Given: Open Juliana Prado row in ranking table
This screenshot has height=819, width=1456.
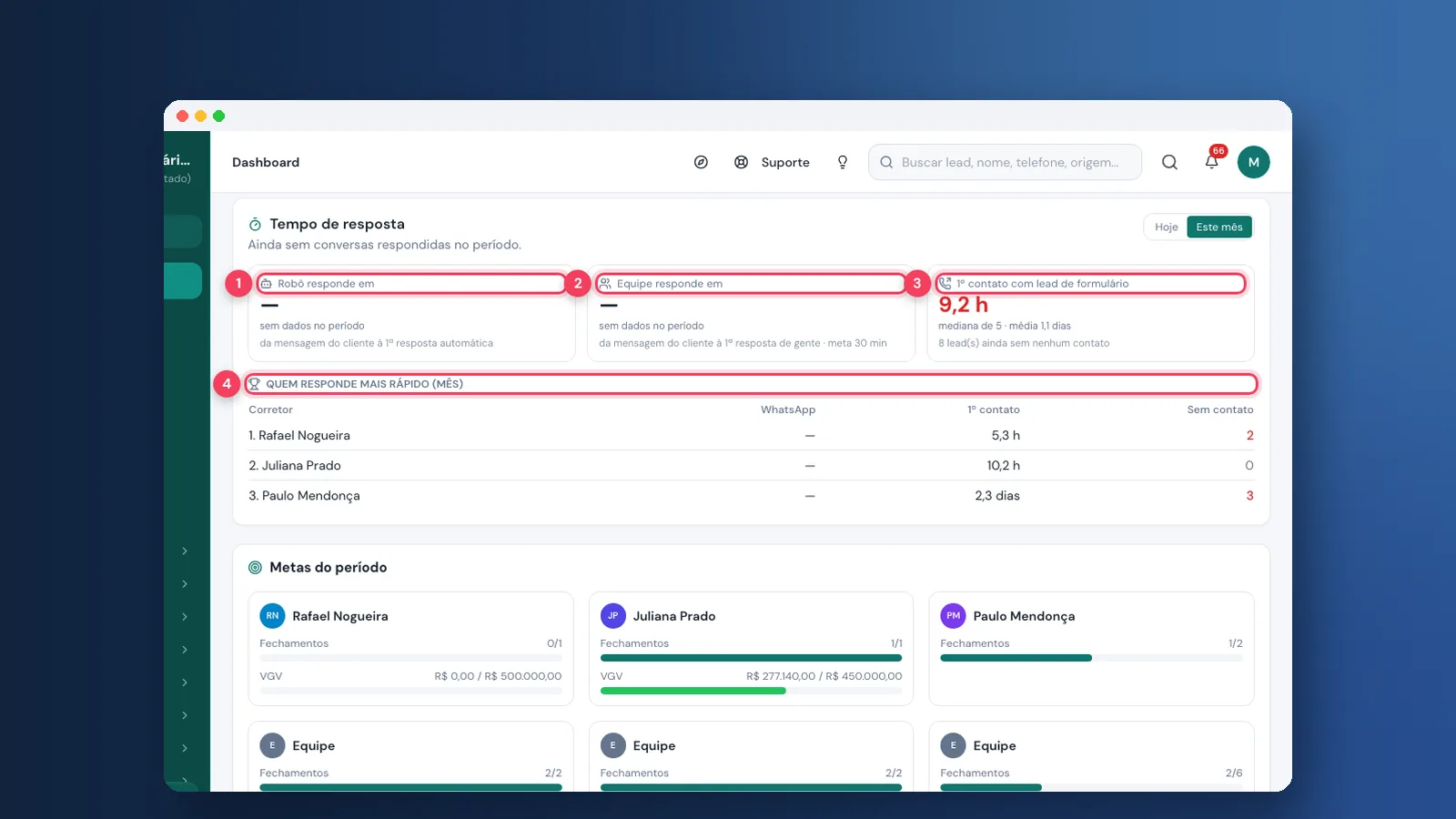Looking at the screenshot, I should [x=751, y=465].
